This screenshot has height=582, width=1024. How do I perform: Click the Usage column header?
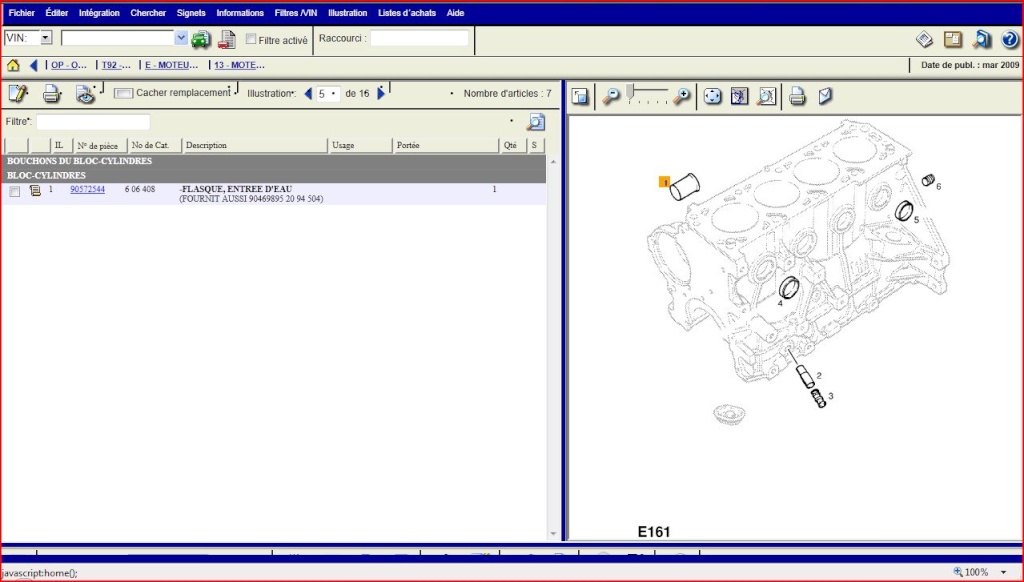click(359, 146)
